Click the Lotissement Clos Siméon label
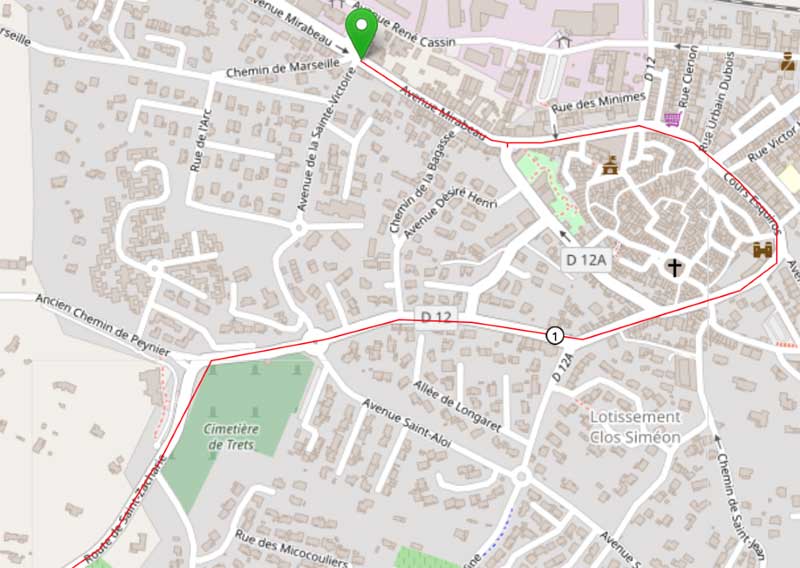Screen dimensions: 800x568 pos(635,427)
